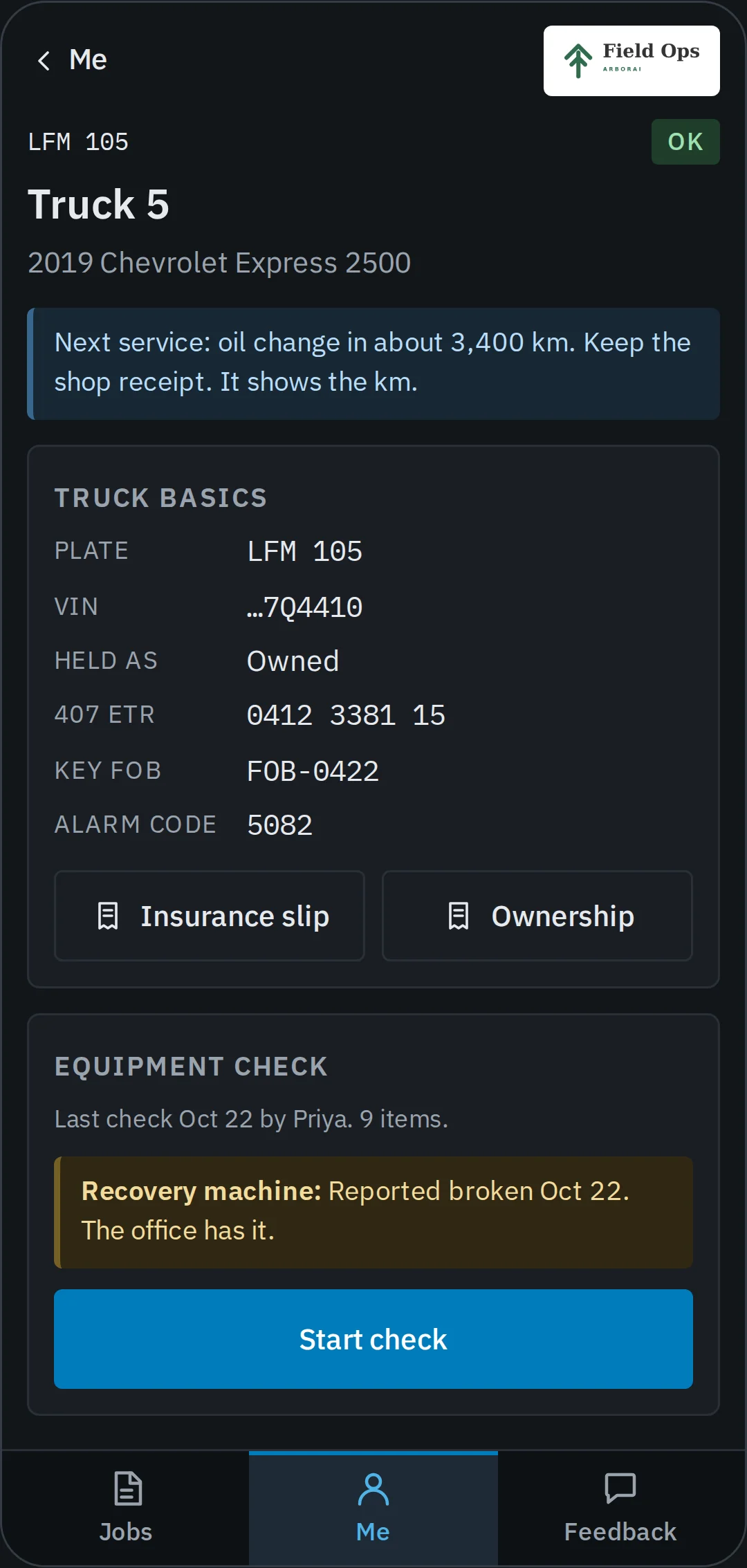747x1568 pixels.
Task: Tap the PLATE label
Action: pyautogui.click(x=91, y=551)
